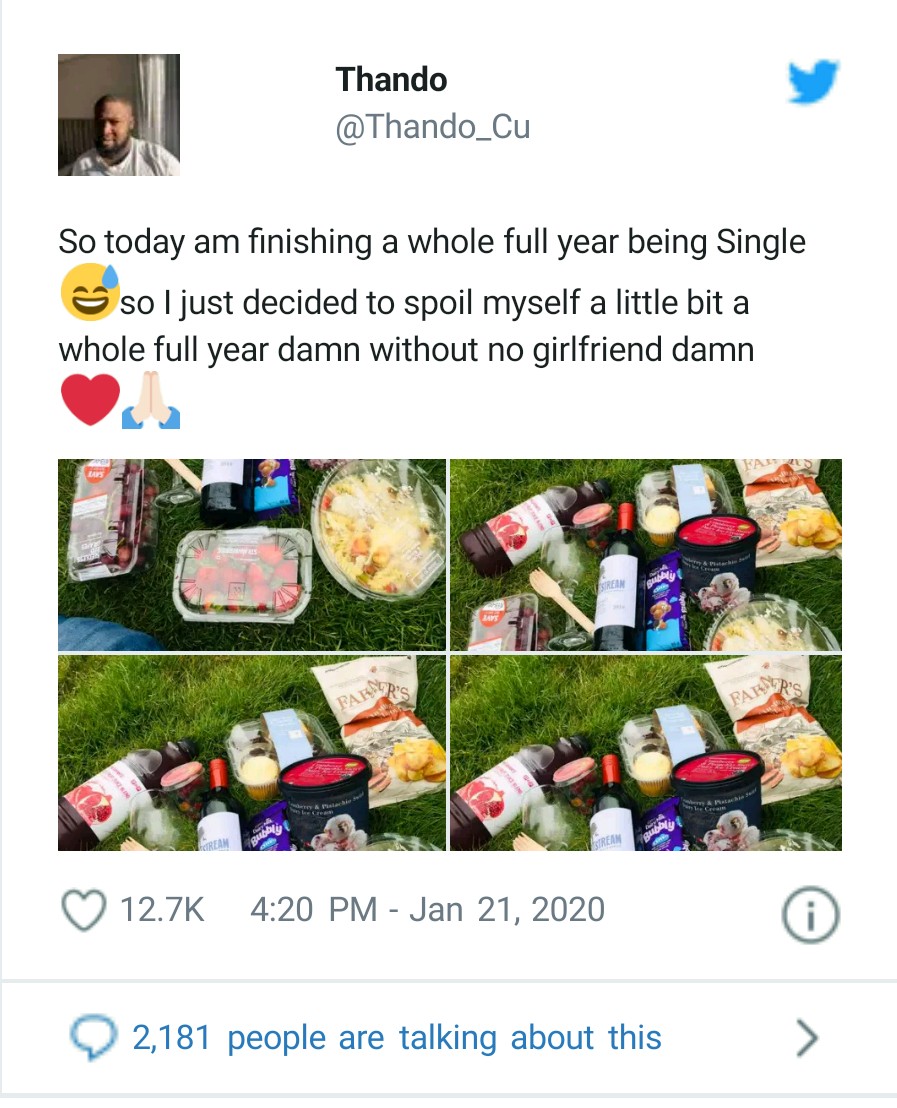The height and width of the screenshot is (1108, 897).
Task: Click the Twitter bird logo
Action: click(x=812, y=81)
